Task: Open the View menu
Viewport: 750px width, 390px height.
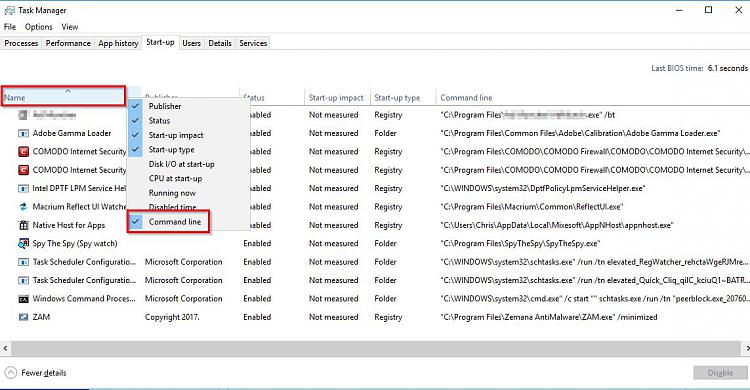Action: 69,27
